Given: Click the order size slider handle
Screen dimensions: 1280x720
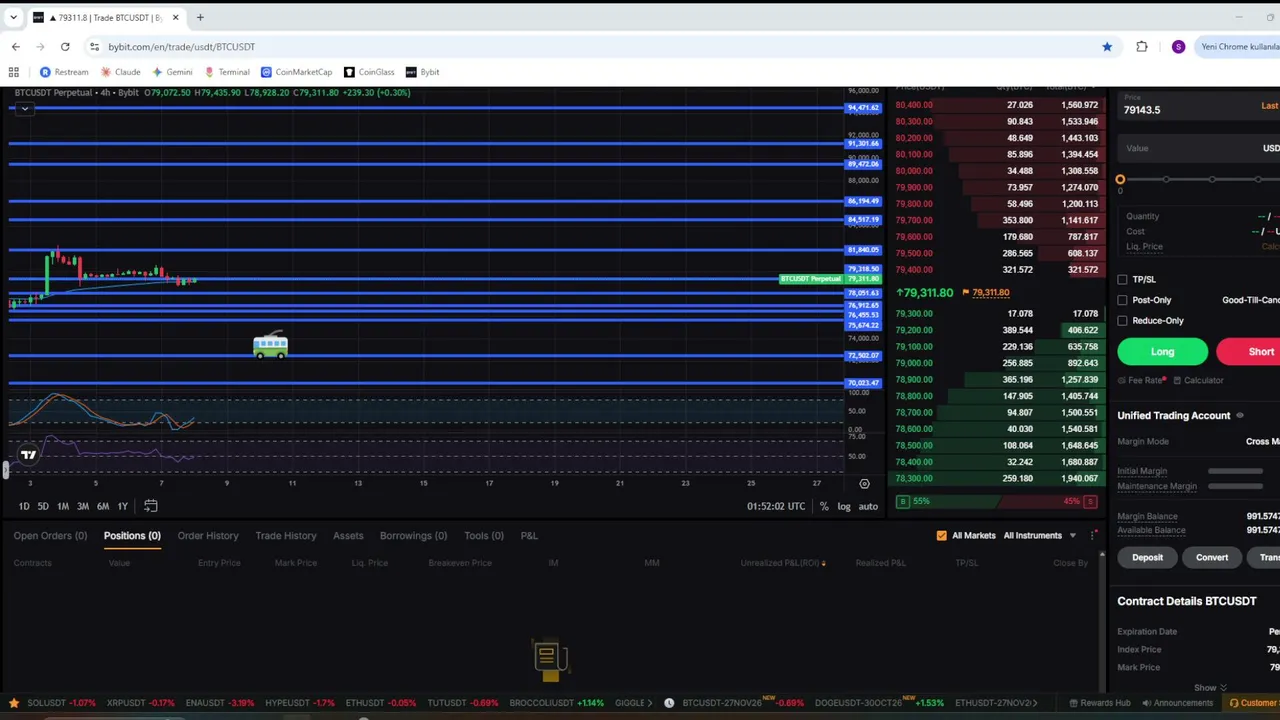Looking at the screenshot, I should (1120, 180).
